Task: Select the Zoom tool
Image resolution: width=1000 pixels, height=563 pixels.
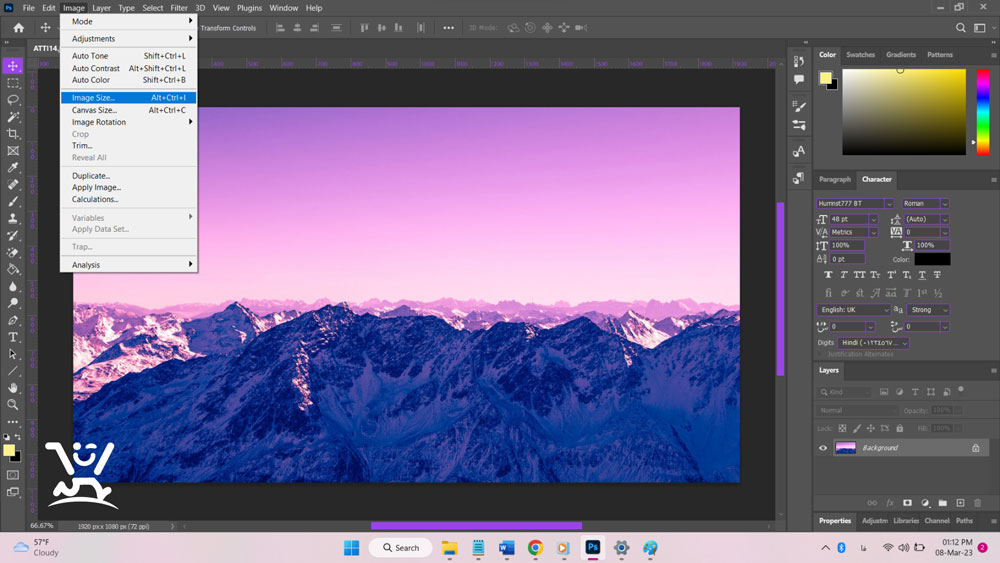Action: [13, 404]
